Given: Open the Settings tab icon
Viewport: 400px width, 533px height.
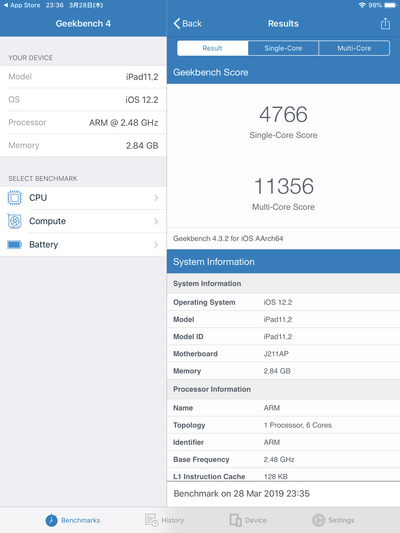Looking at the screenshot, I should click(x=318, y=520).
